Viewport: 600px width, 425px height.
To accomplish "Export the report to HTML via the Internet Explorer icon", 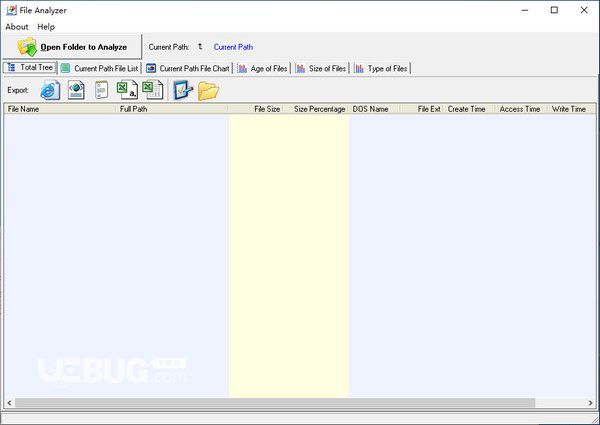I will [51, 90].
